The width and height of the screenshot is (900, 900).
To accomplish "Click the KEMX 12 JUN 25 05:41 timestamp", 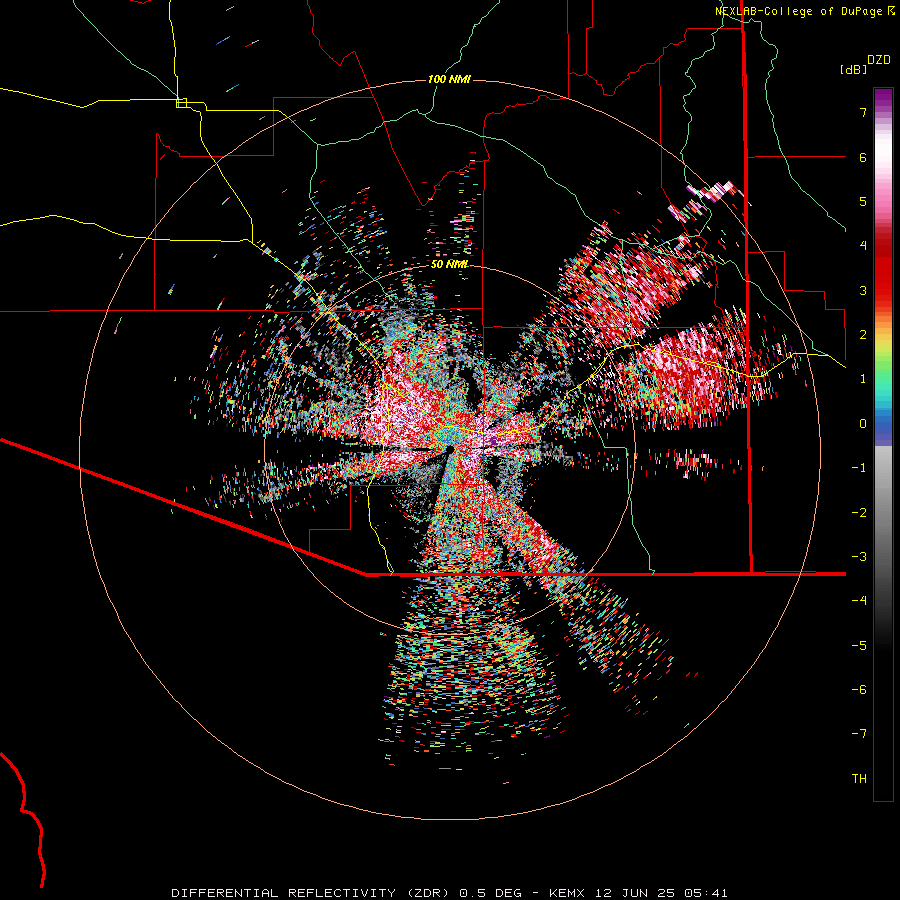I will (x=638, y=893).
